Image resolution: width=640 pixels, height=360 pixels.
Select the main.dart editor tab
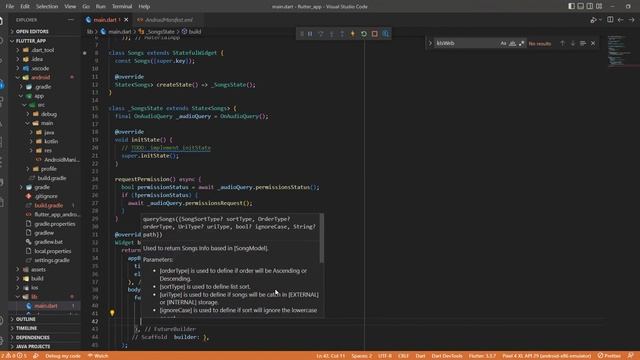coord(104,20)
